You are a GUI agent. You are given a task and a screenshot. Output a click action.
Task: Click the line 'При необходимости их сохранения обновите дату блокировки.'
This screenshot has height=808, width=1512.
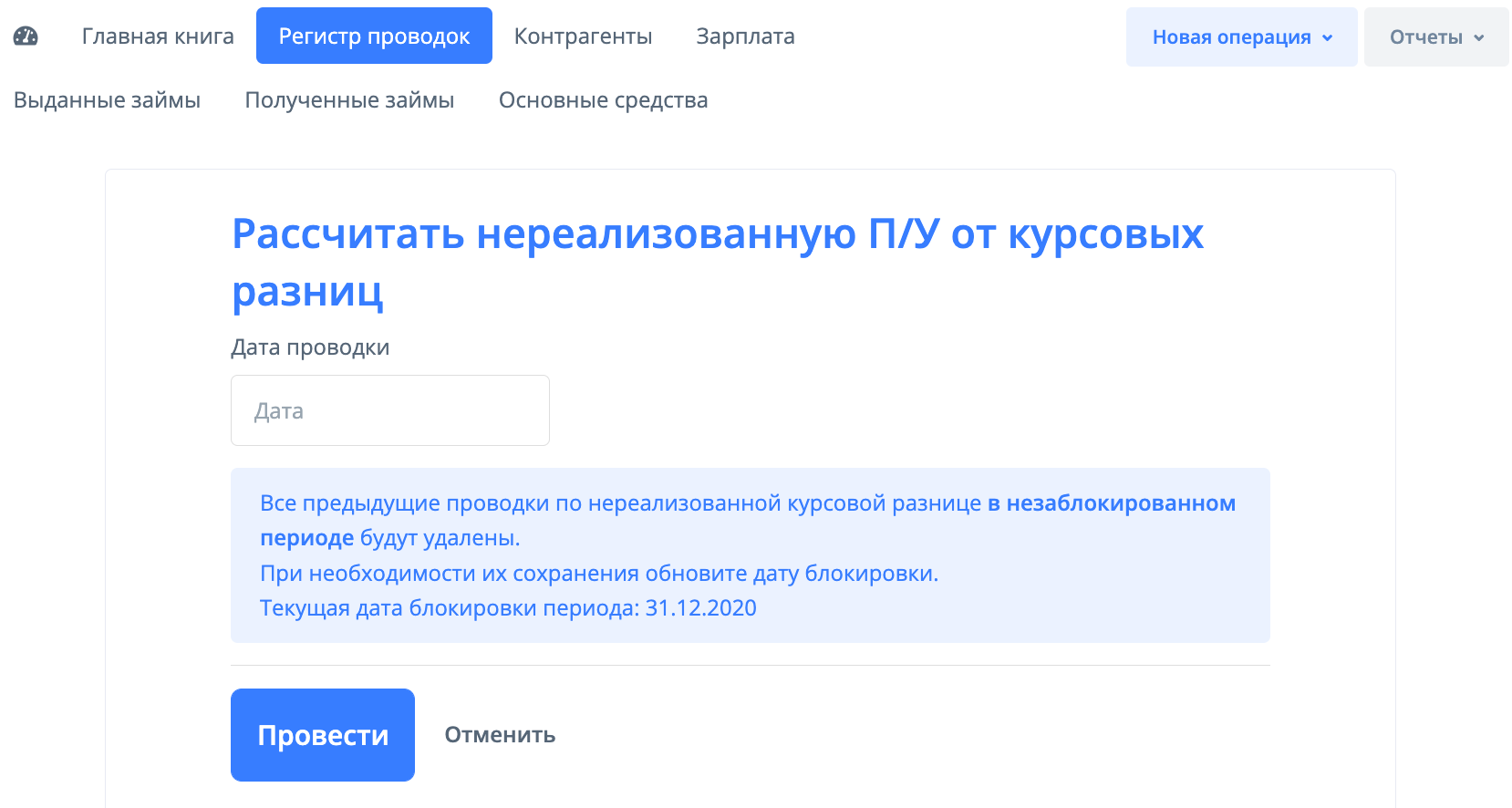(599, 574)
